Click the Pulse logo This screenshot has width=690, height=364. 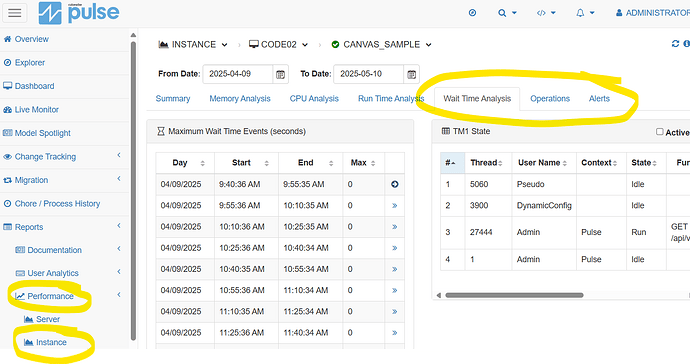click(x=79, y=13)
